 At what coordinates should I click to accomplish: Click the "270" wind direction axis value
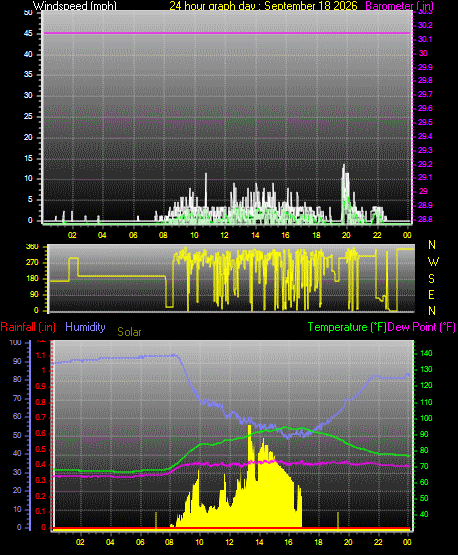32,263
